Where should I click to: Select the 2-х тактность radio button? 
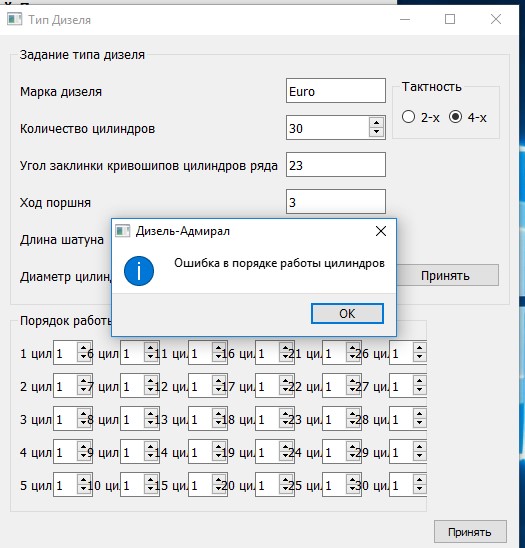pyautogui.click(x=408, y=117)
